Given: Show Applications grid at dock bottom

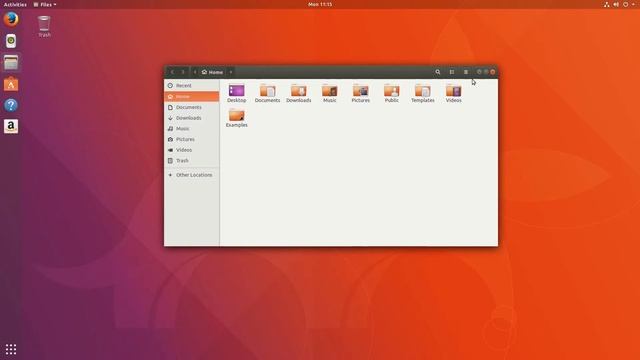Looking at the screenshot, I should point(11,349).
